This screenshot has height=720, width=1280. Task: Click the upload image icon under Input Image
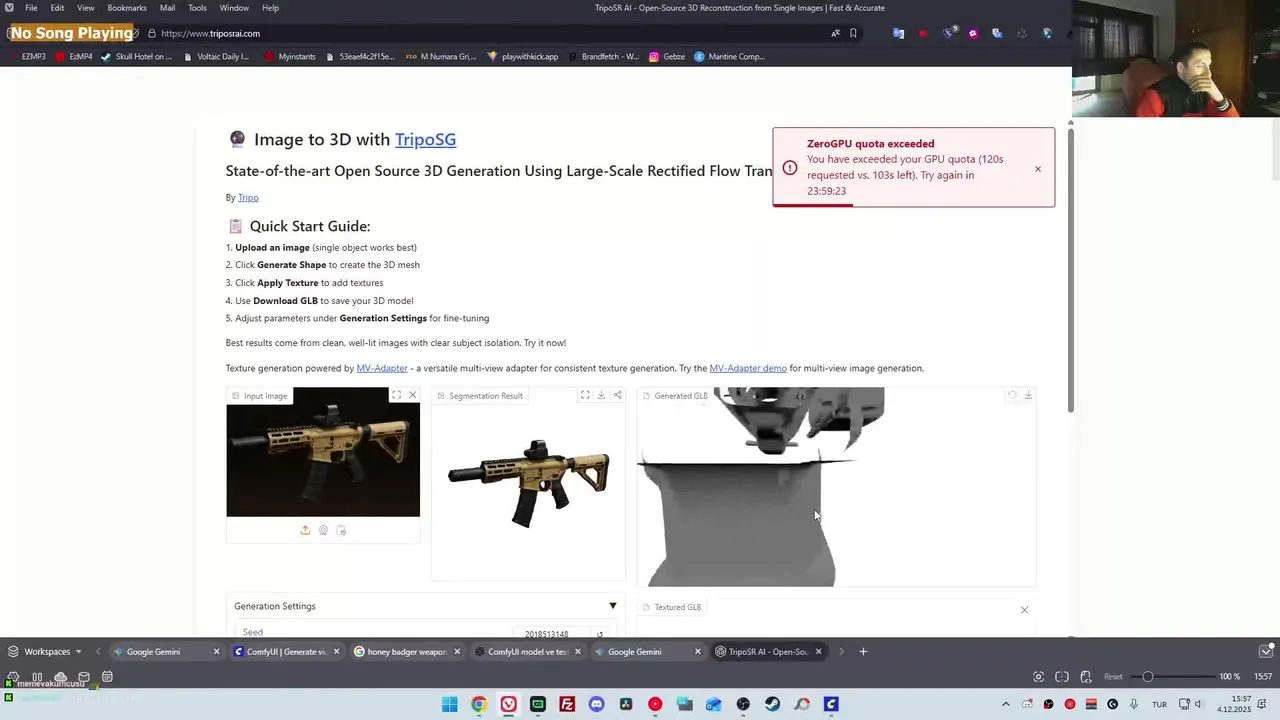305,530
